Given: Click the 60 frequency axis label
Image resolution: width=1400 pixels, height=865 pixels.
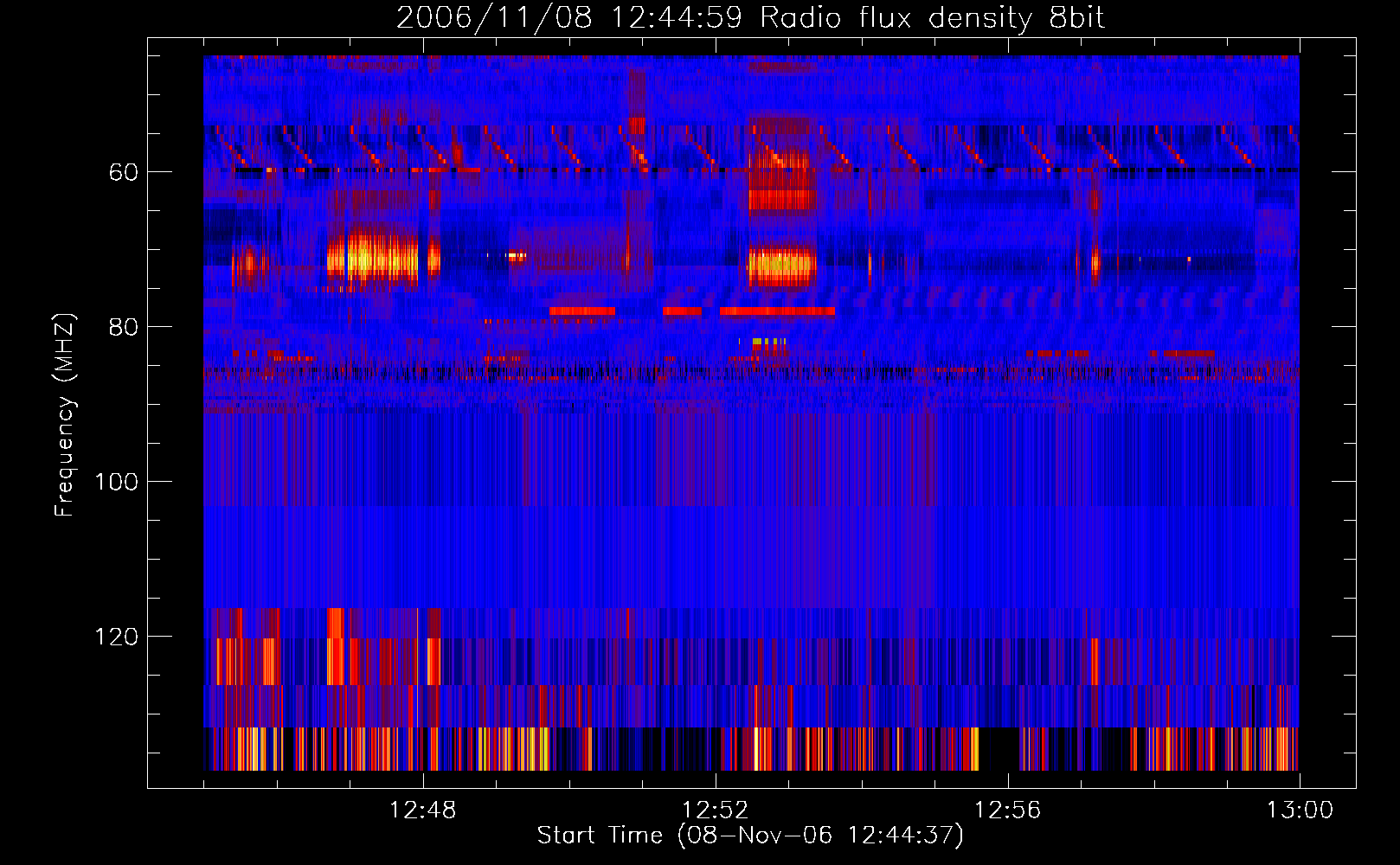Looking at the screenshot, I should click(123, 172).
